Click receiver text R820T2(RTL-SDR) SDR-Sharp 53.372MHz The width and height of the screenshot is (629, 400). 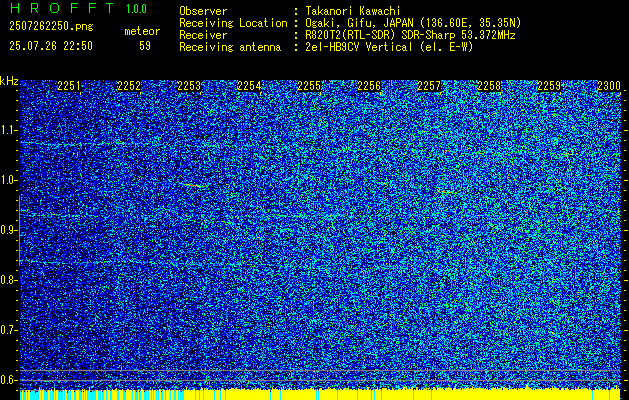(410, 35)
